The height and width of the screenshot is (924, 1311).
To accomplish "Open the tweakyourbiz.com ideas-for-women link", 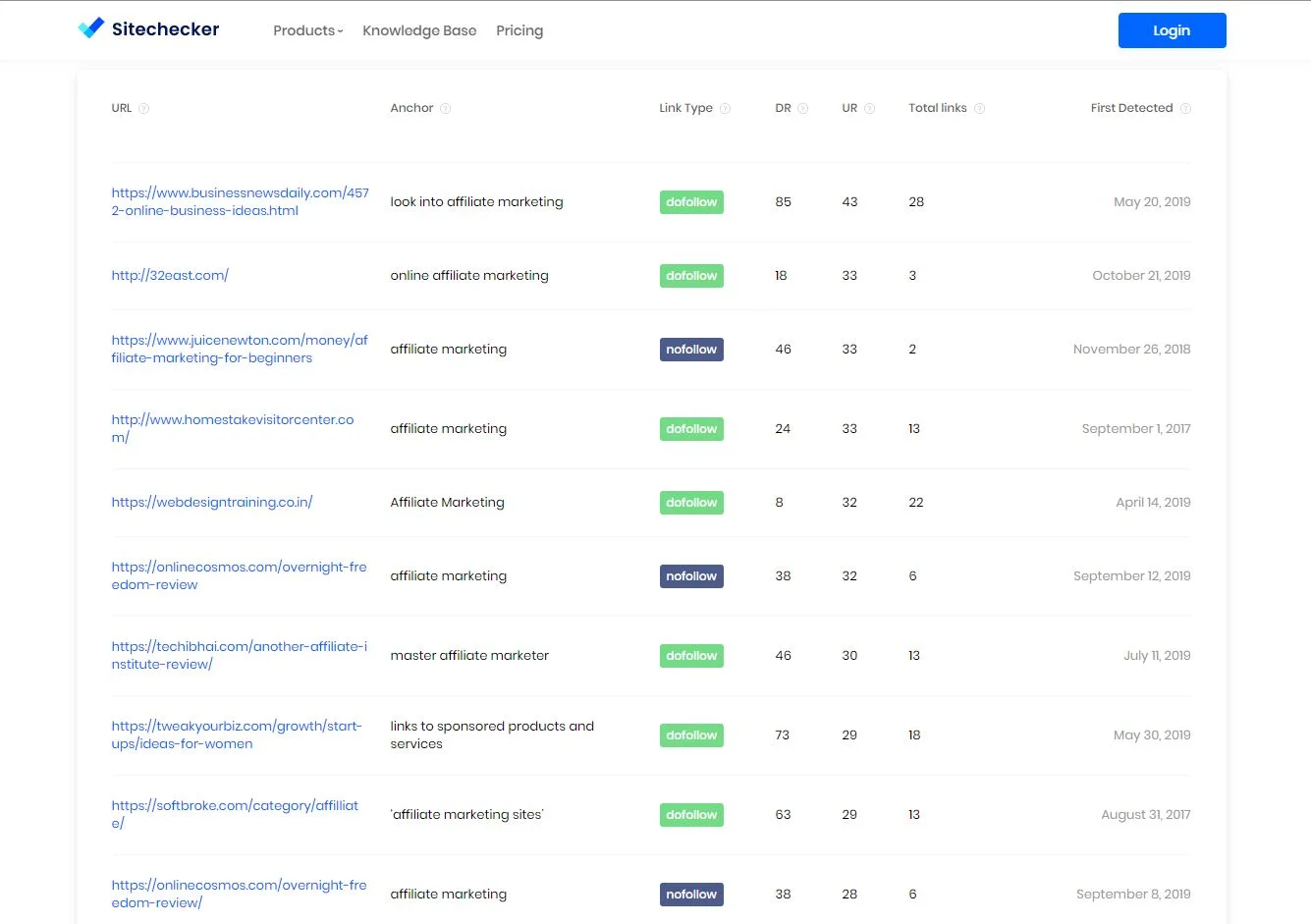I will pos(237,734).
